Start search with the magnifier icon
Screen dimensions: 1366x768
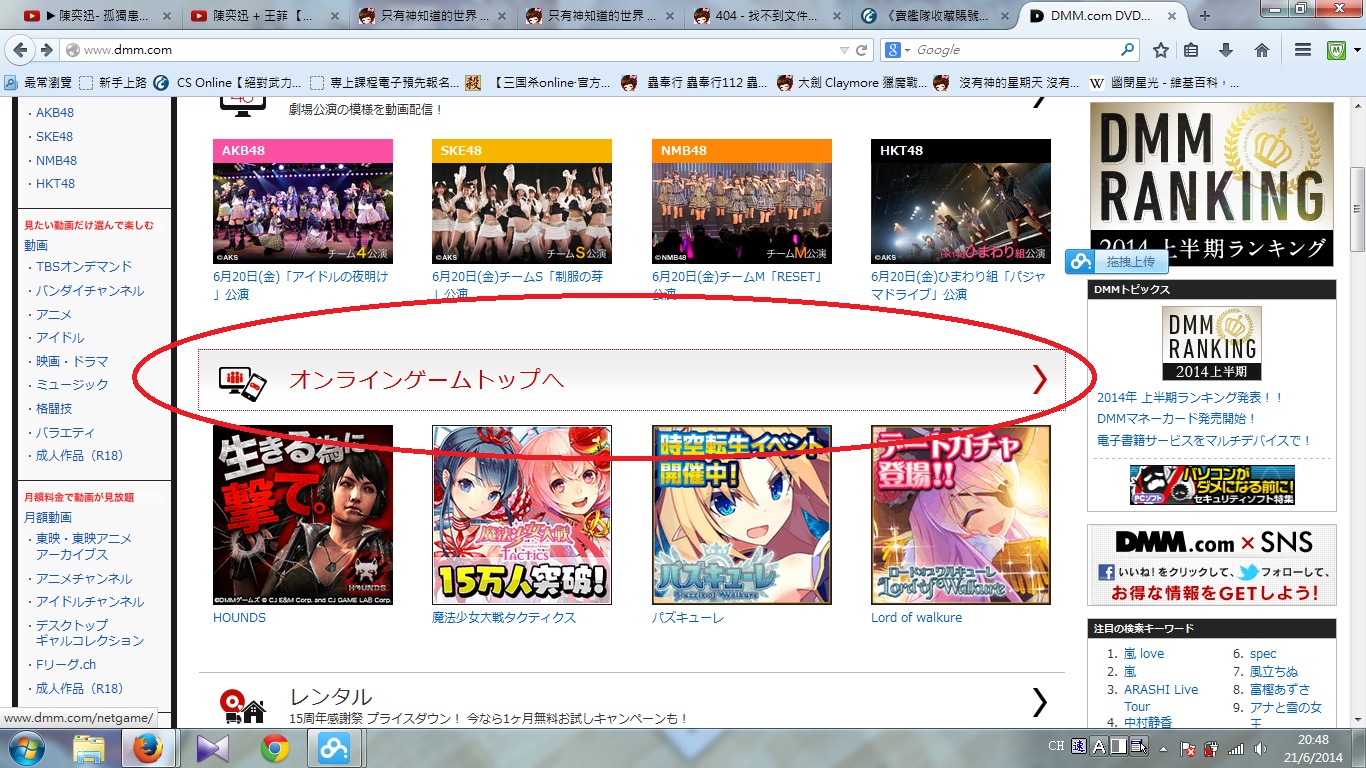pos(1128,50)
